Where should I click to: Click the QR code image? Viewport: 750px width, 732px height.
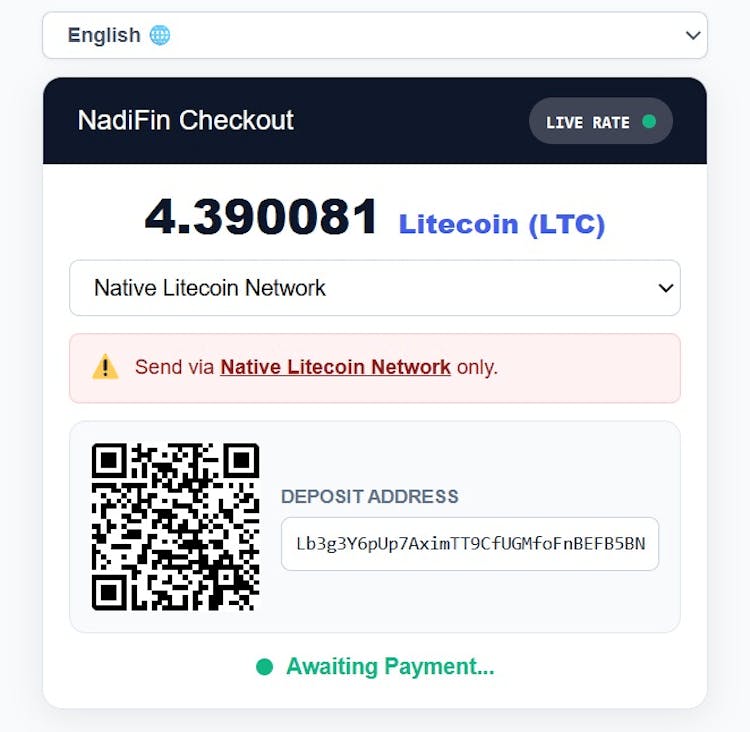click(x=175, y=527)
